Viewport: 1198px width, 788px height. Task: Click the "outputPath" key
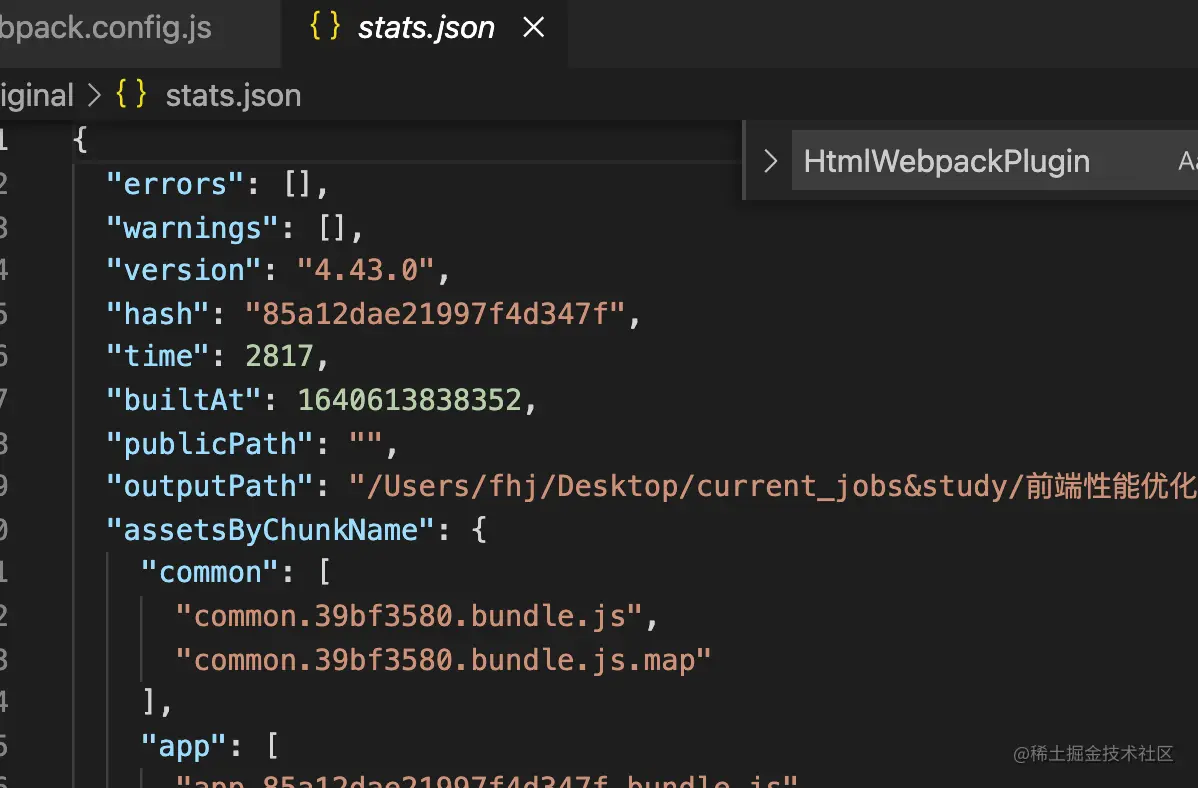tap(210, 486)
